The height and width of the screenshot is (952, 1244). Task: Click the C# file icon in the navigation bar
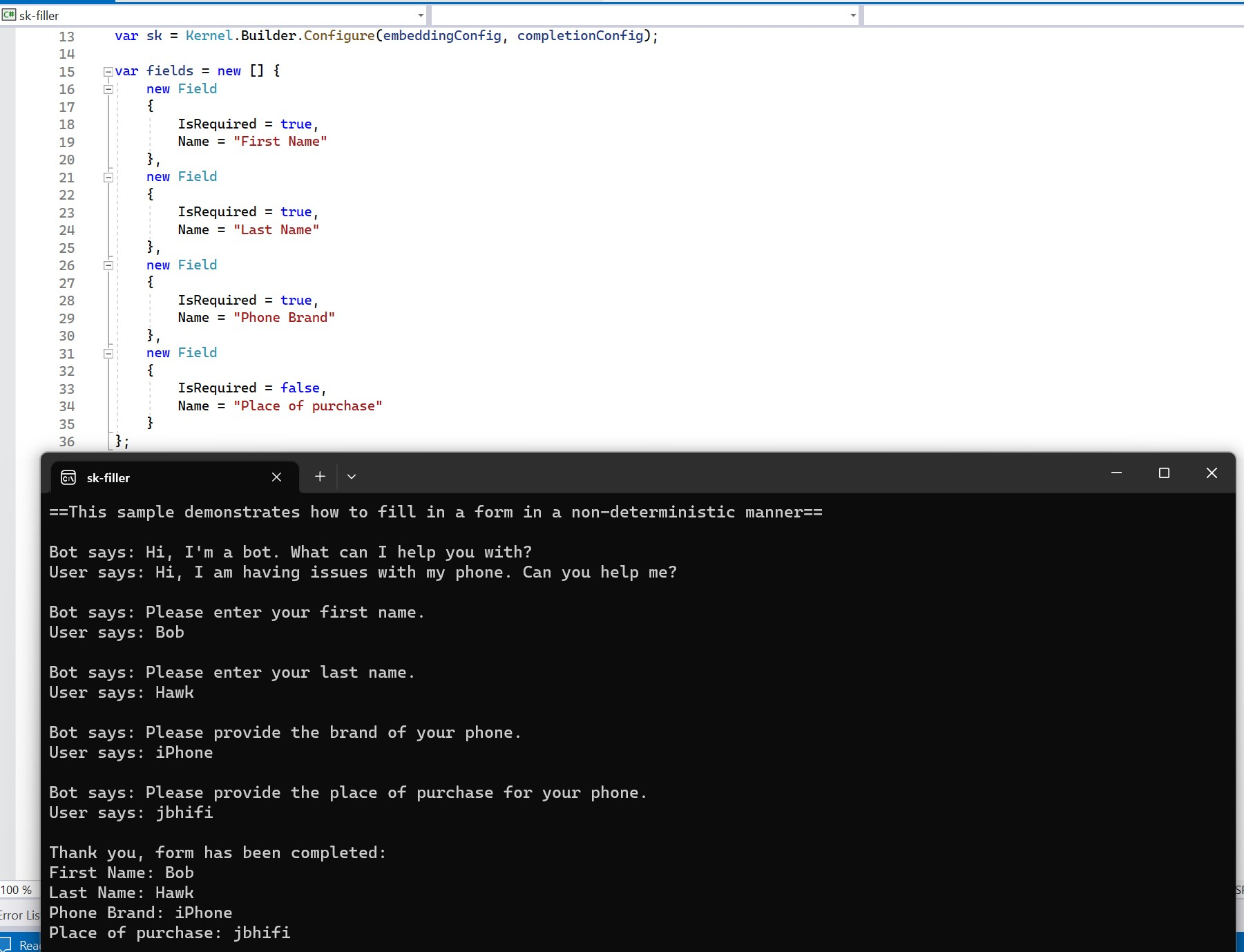point(9,15)
